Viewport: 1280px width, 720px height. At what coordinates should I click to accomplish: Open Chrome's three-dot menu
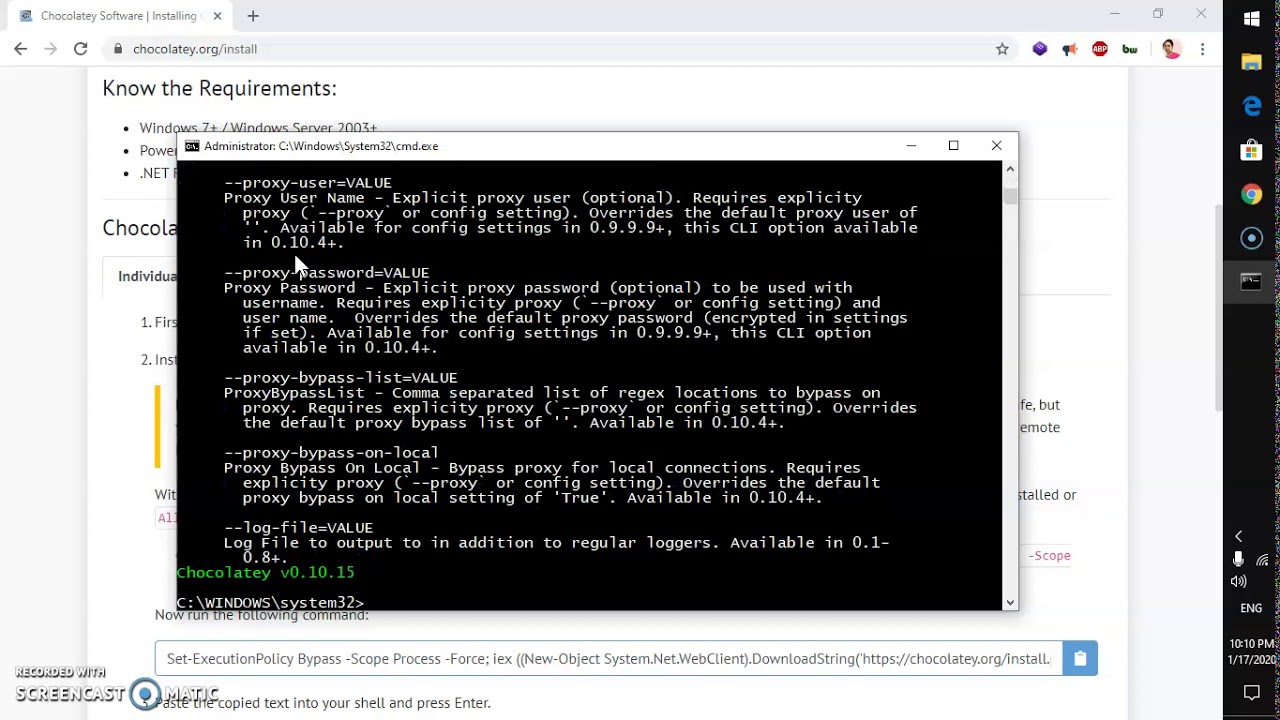coord(1202,49)
